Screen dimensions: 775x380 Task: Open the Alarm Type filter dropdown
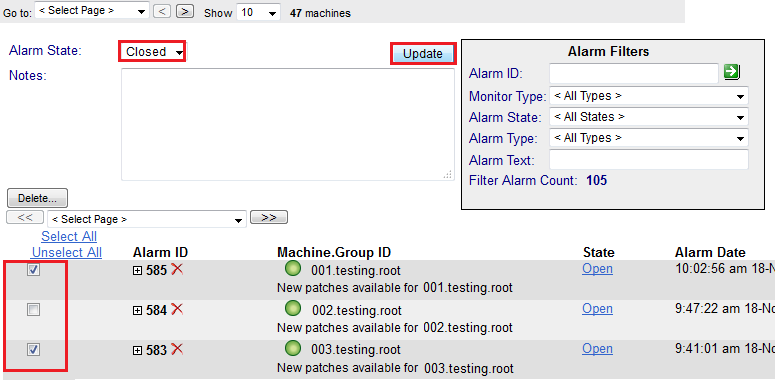(648, 137)
